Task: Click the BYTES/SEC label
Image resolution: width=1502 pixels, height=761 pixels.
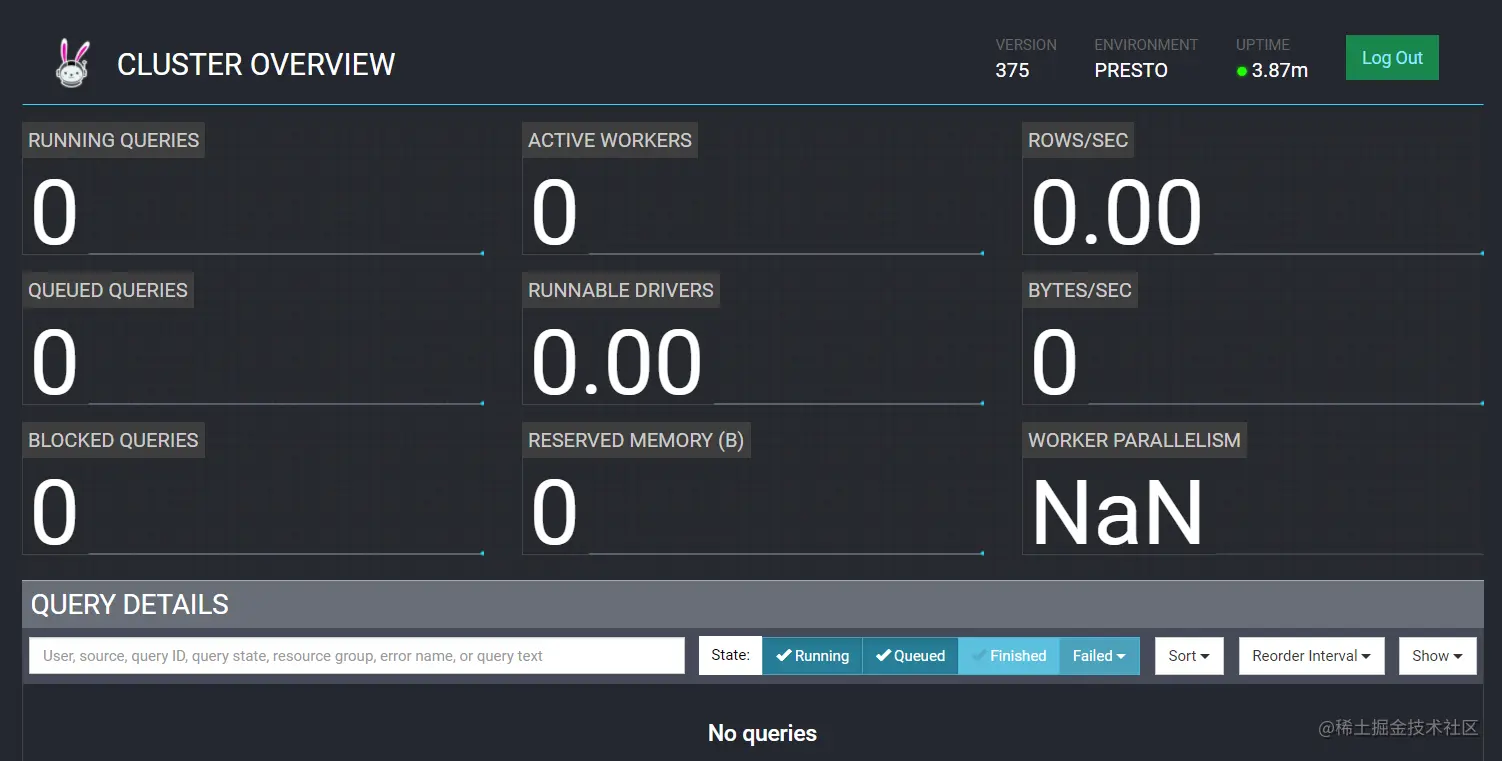Action: tap(1080, 290)
